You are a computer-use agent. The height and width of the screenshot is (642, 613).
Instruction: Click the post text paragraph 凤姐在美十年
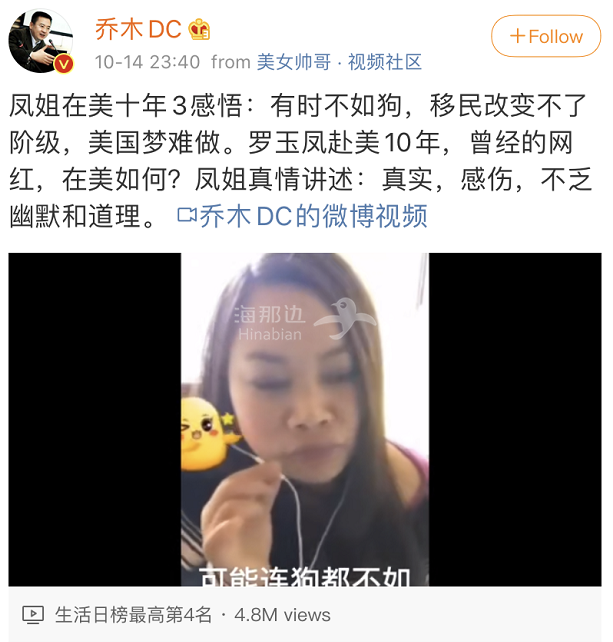[x=300, y=160]
